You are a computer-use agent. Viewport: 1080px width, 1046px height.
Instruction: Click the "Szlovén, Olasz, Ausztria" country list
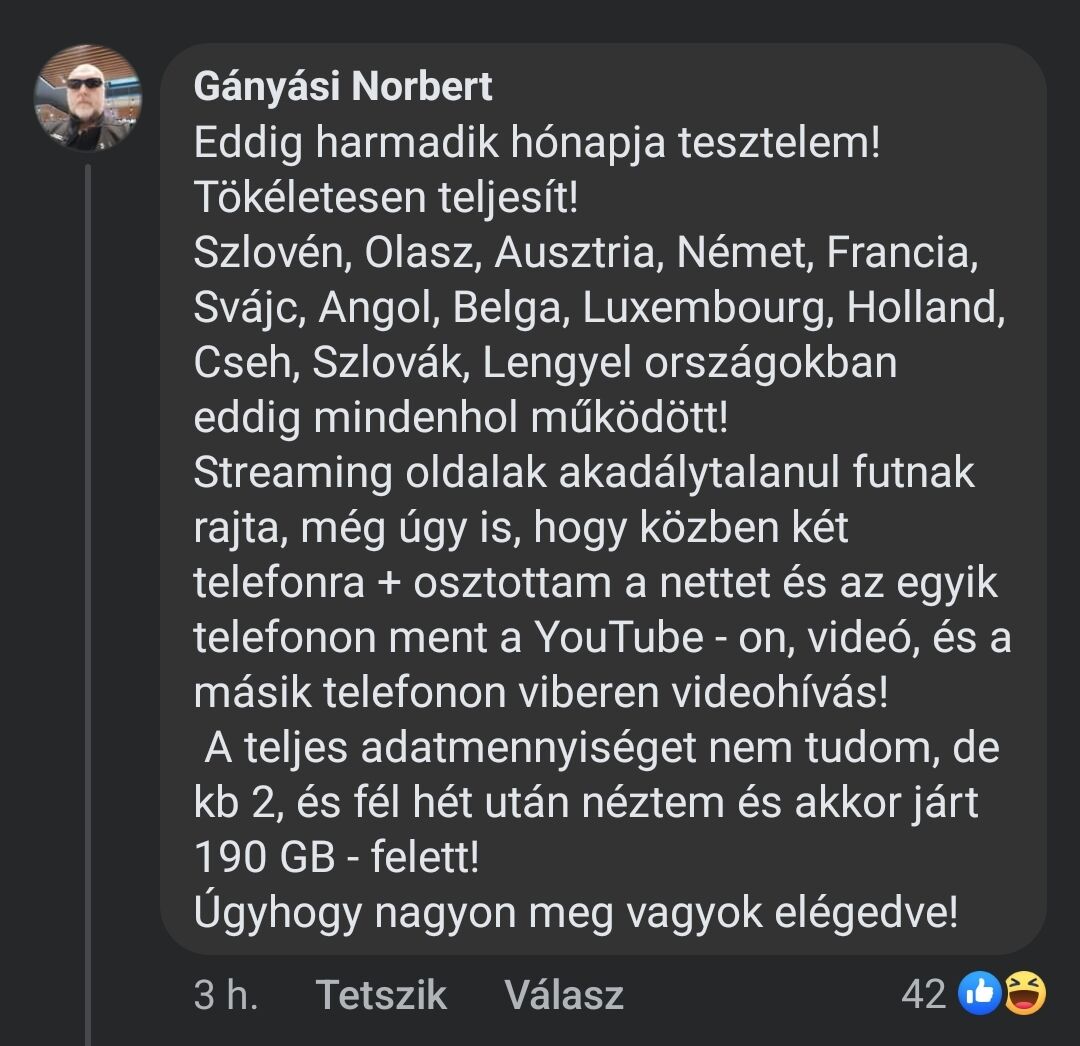point(426,253)
